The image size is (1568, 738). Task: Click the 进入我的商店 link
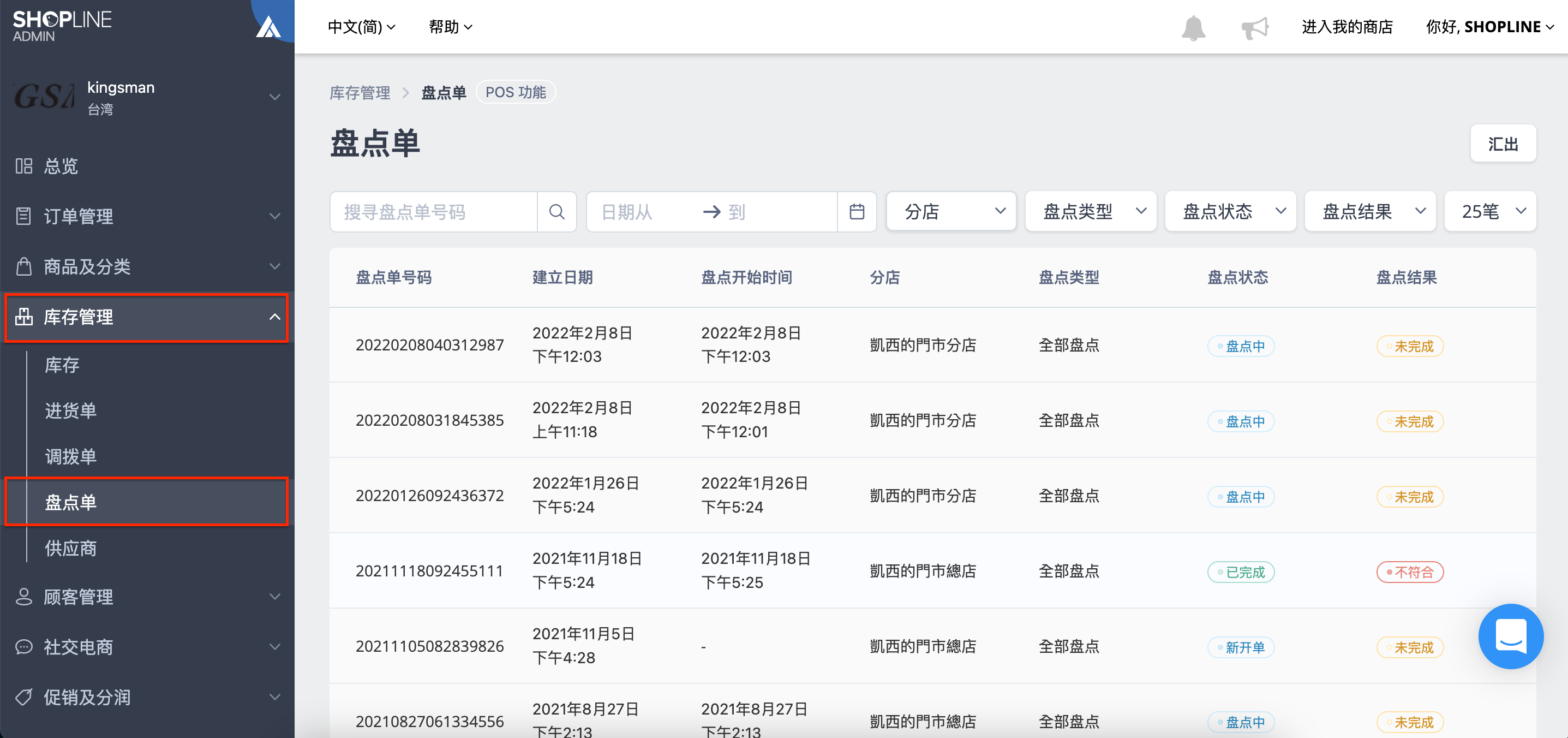tap(1347, 27)
